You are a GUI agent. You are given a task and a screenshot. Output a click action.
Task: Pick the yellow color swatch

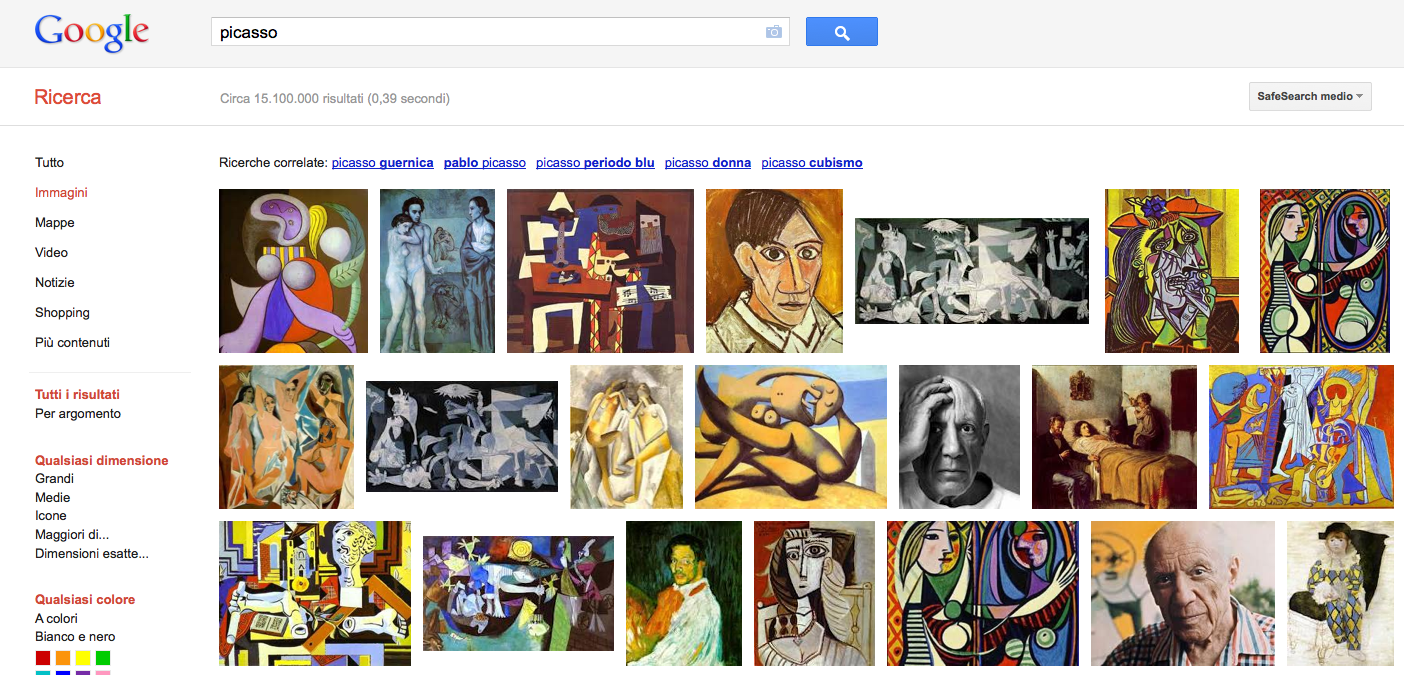83,658
